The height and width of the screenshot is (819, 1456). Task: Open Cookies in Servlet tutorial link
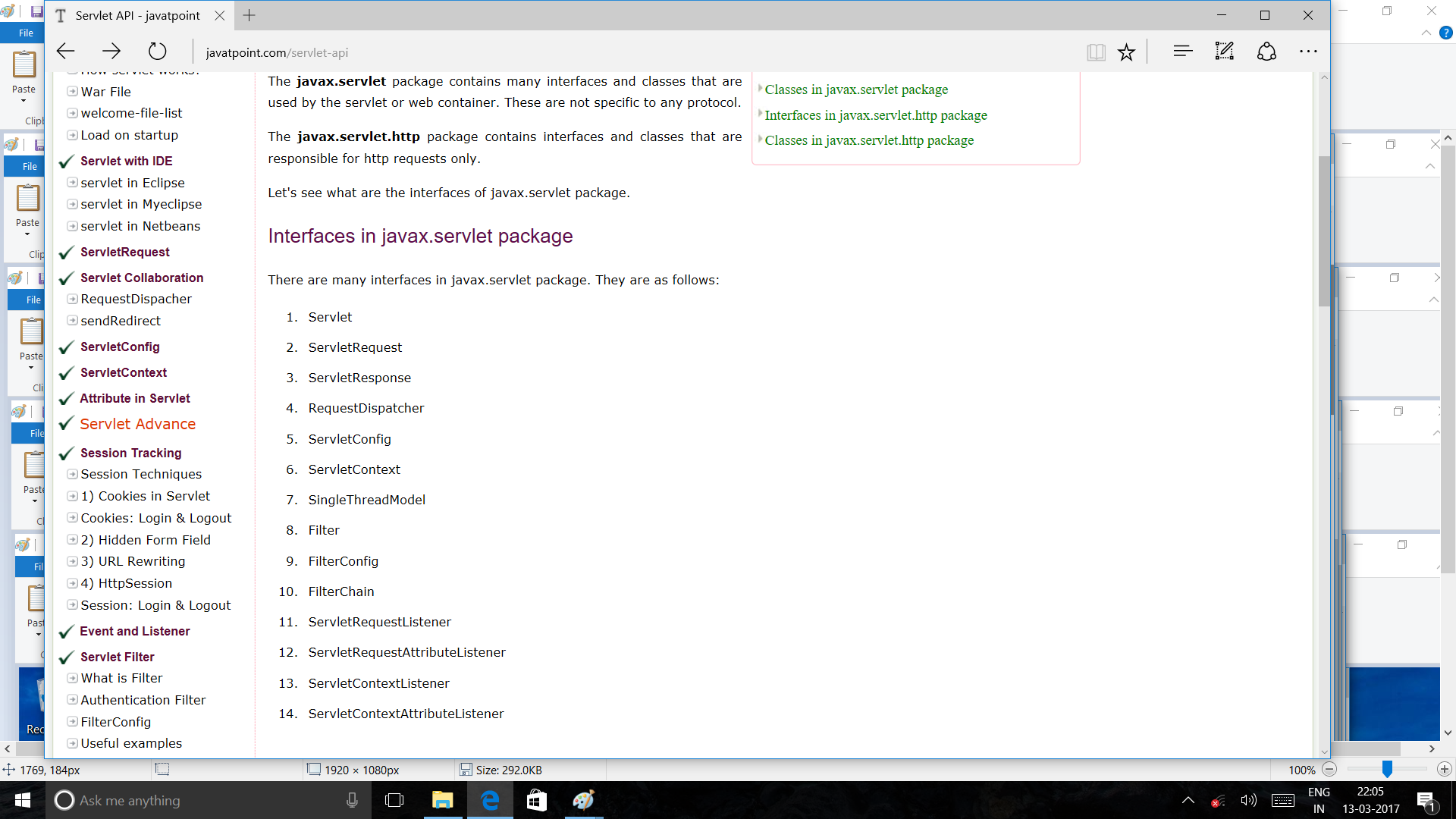pos(145,496)
